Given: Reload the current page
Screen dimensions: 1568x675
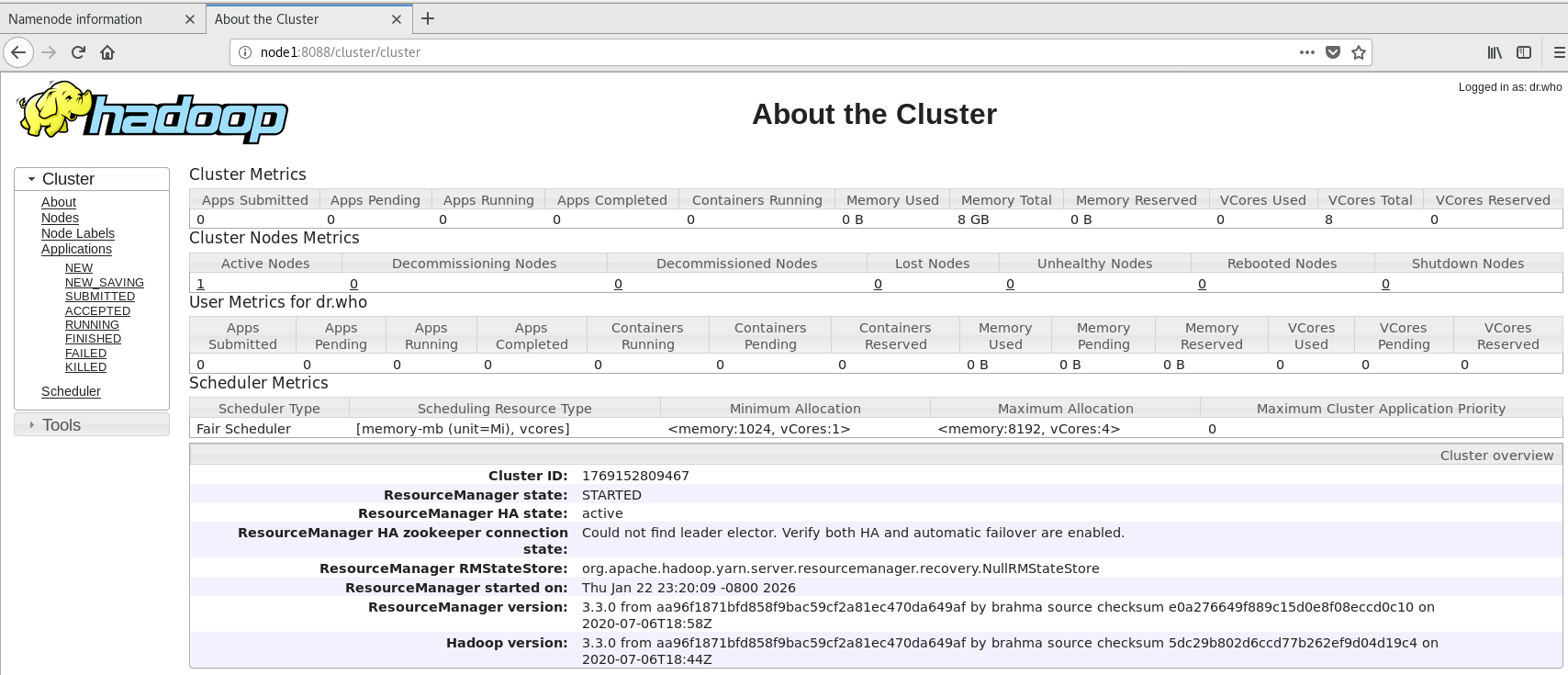Looking at the screenshot, I should [78, 52].
